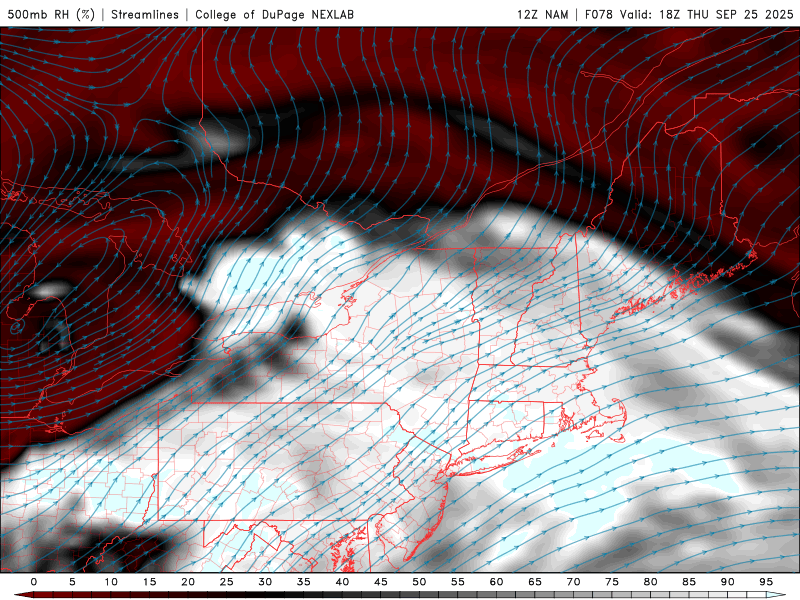This screenshot has width=800, height=600.
Task: Click the "F078" forecast hour text
Action: pos(598,14)
